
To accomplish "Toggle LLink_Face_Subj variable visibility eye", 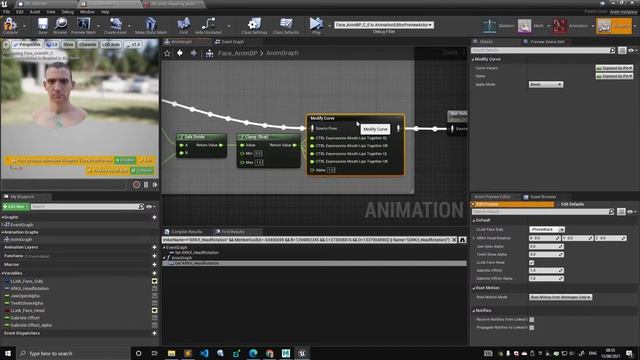I will [154, 281].
